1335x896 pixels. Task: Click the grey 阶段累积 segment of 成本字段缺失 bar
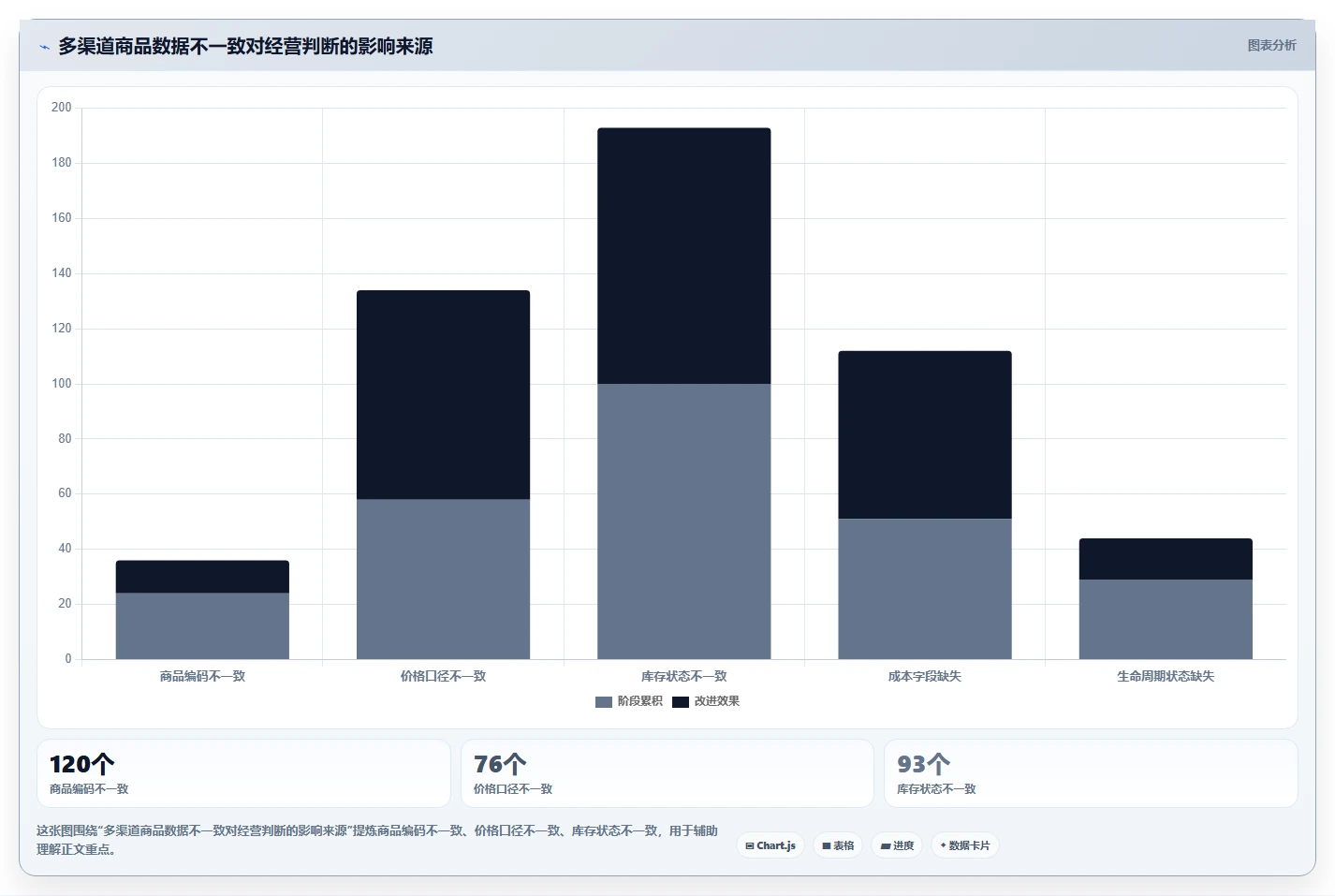click(925, 589)
